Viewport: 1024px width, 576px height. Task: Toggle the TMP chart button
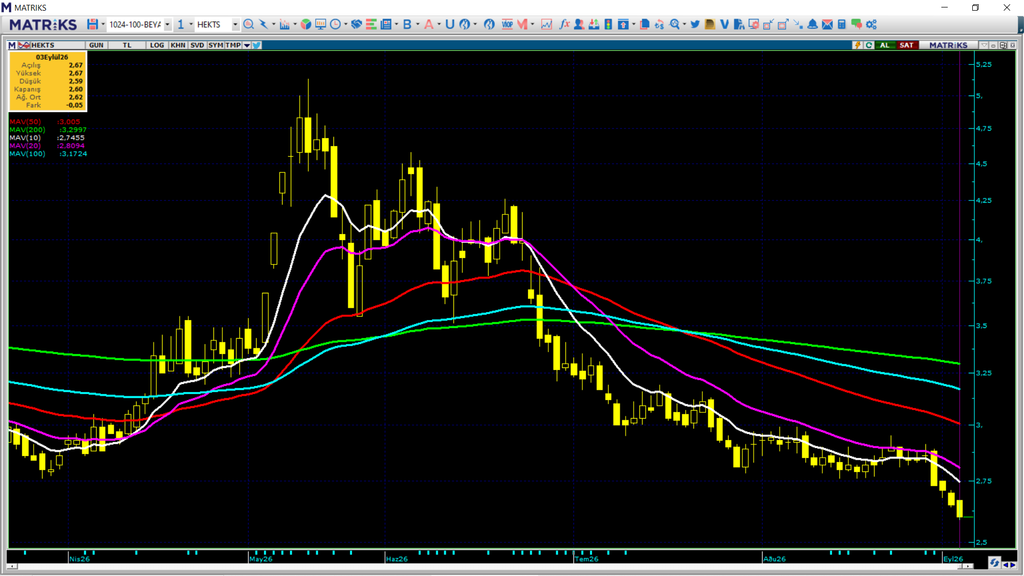pyautogui.click(x=233, y=45)
